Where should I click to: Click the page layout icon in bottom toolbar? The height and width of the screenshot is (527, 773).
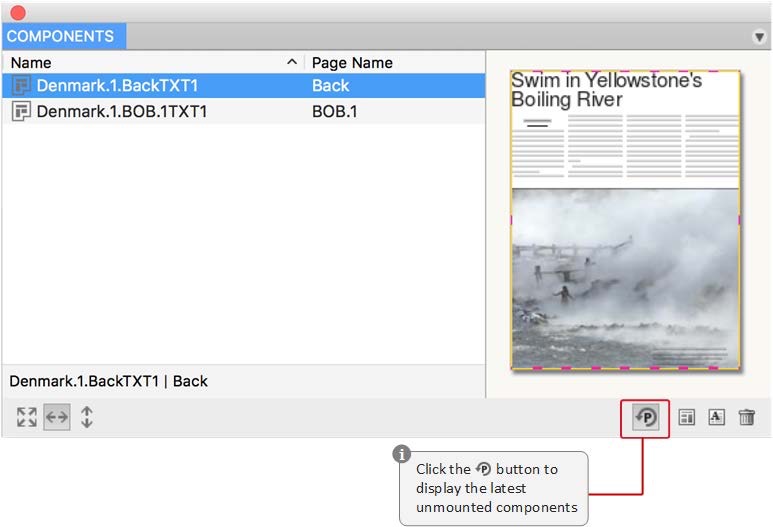(687, 418)
